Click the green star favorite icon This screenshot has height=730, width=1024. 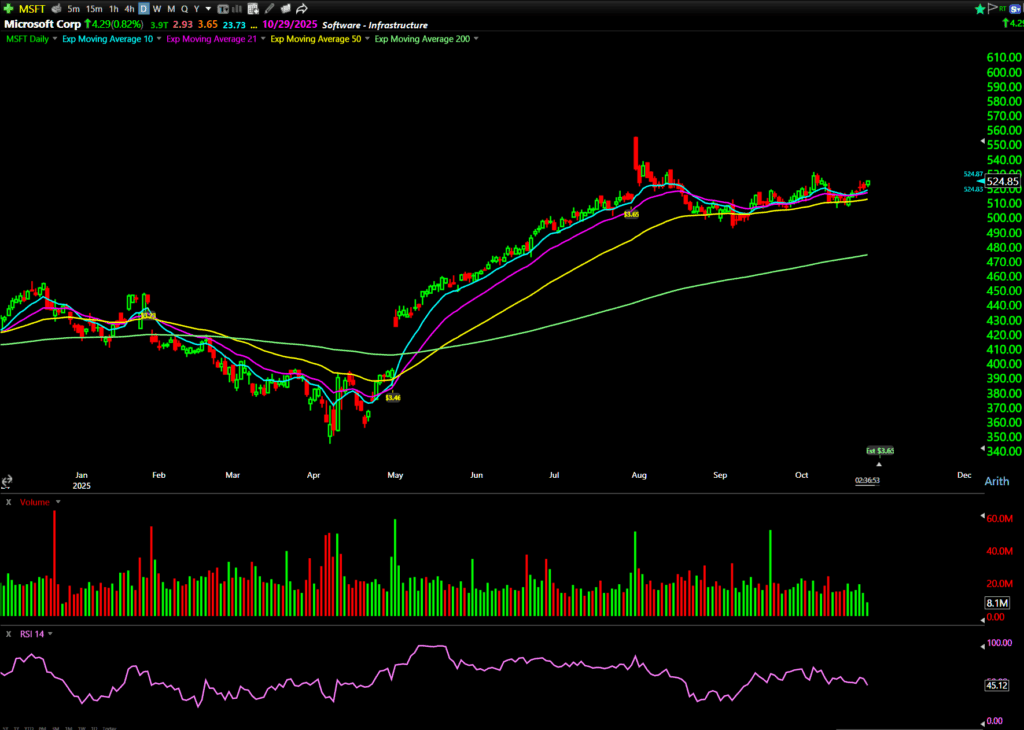[979, 8]
